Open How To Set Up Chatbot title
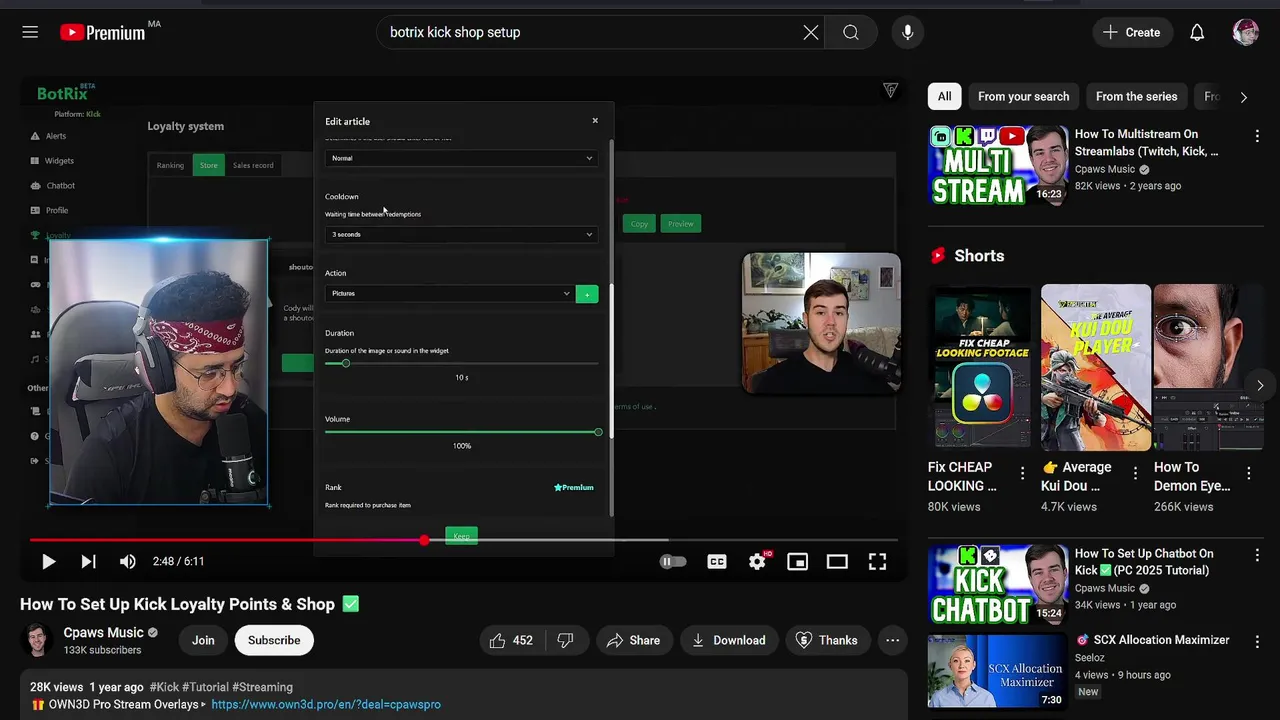Image resolution: width=1280 pixels, height=720 pixels. click(1144, 562)
